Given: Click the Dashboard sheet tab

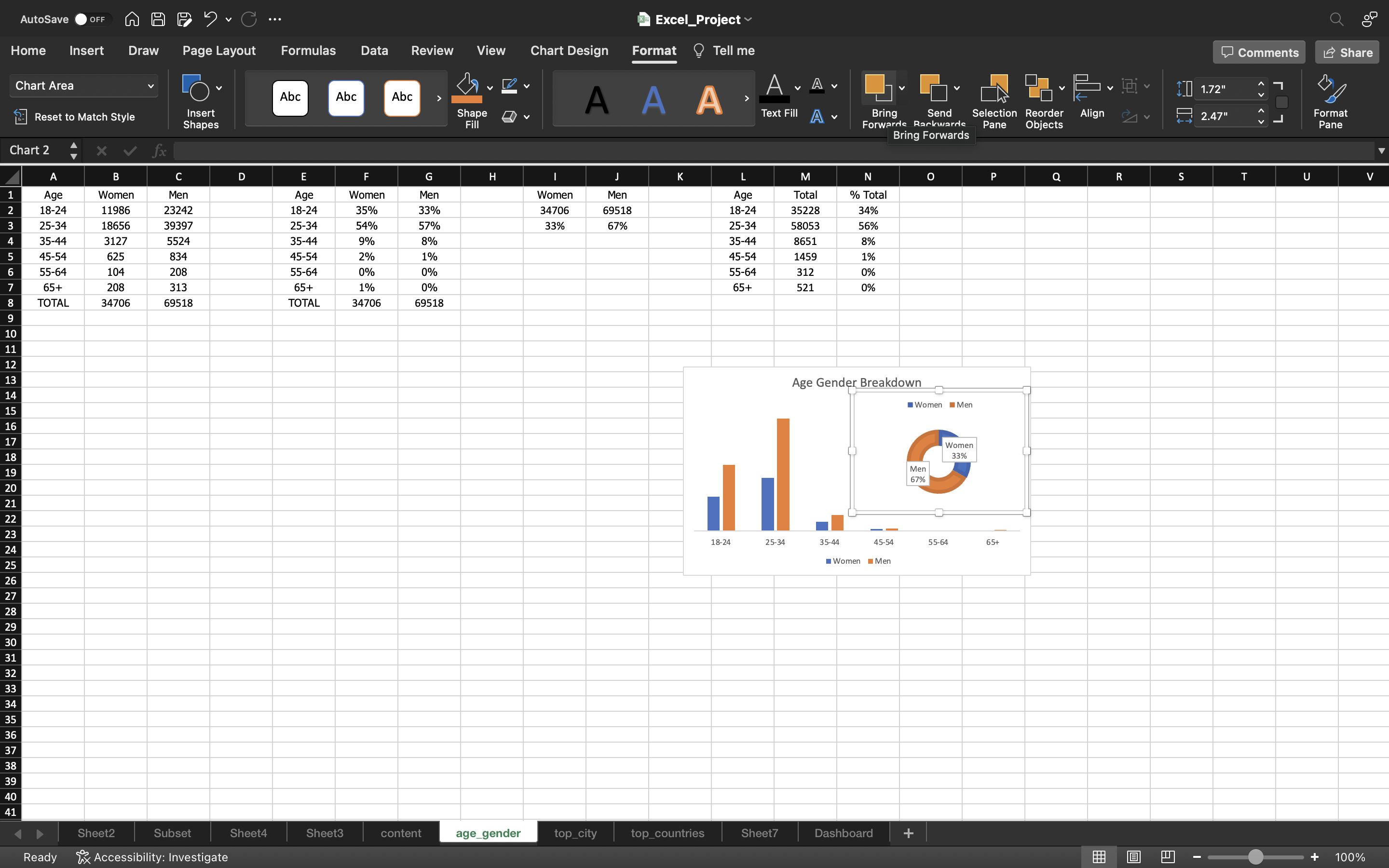Looking at the screenshot, I should [843, 832].
